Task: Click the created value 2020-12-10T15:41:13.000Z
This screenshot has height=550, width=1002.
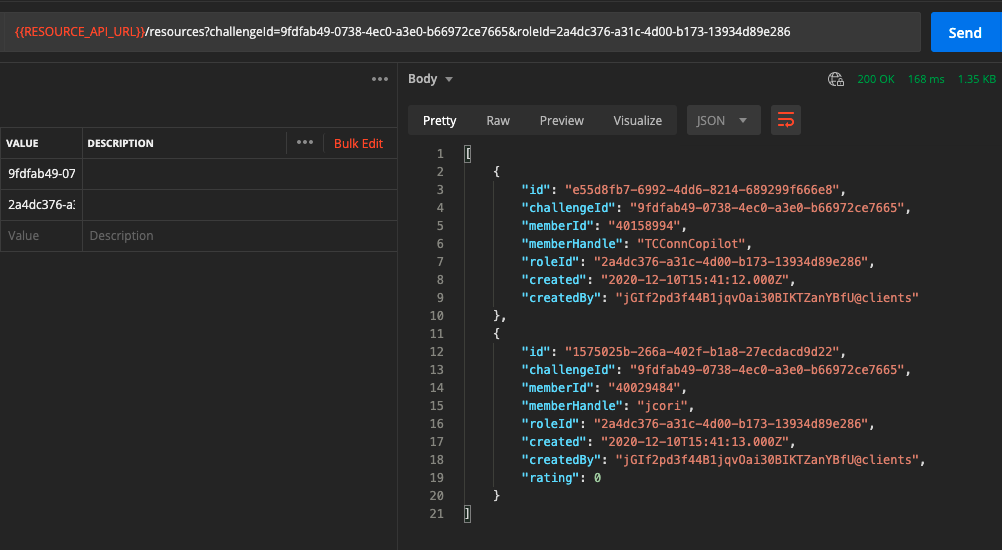Action: point(695,442)
